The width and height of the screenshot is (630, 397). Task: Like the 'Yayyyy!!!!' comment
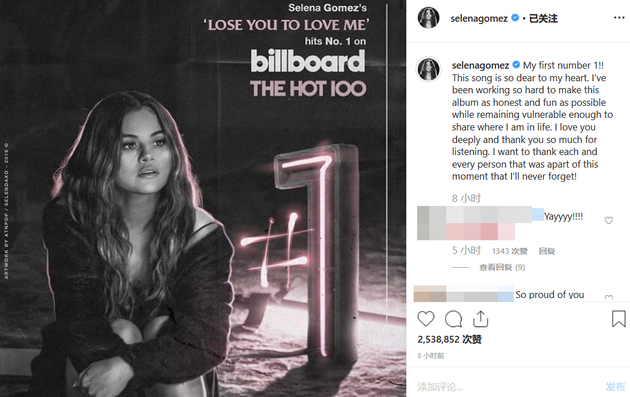tap(609, 220)
